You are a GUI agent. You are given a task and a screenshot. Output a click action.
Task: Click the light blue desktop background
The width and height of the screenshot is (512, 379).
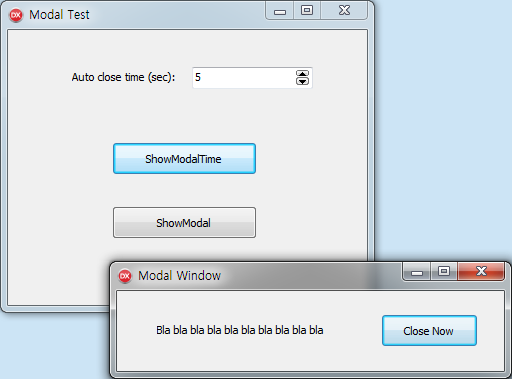443,133
